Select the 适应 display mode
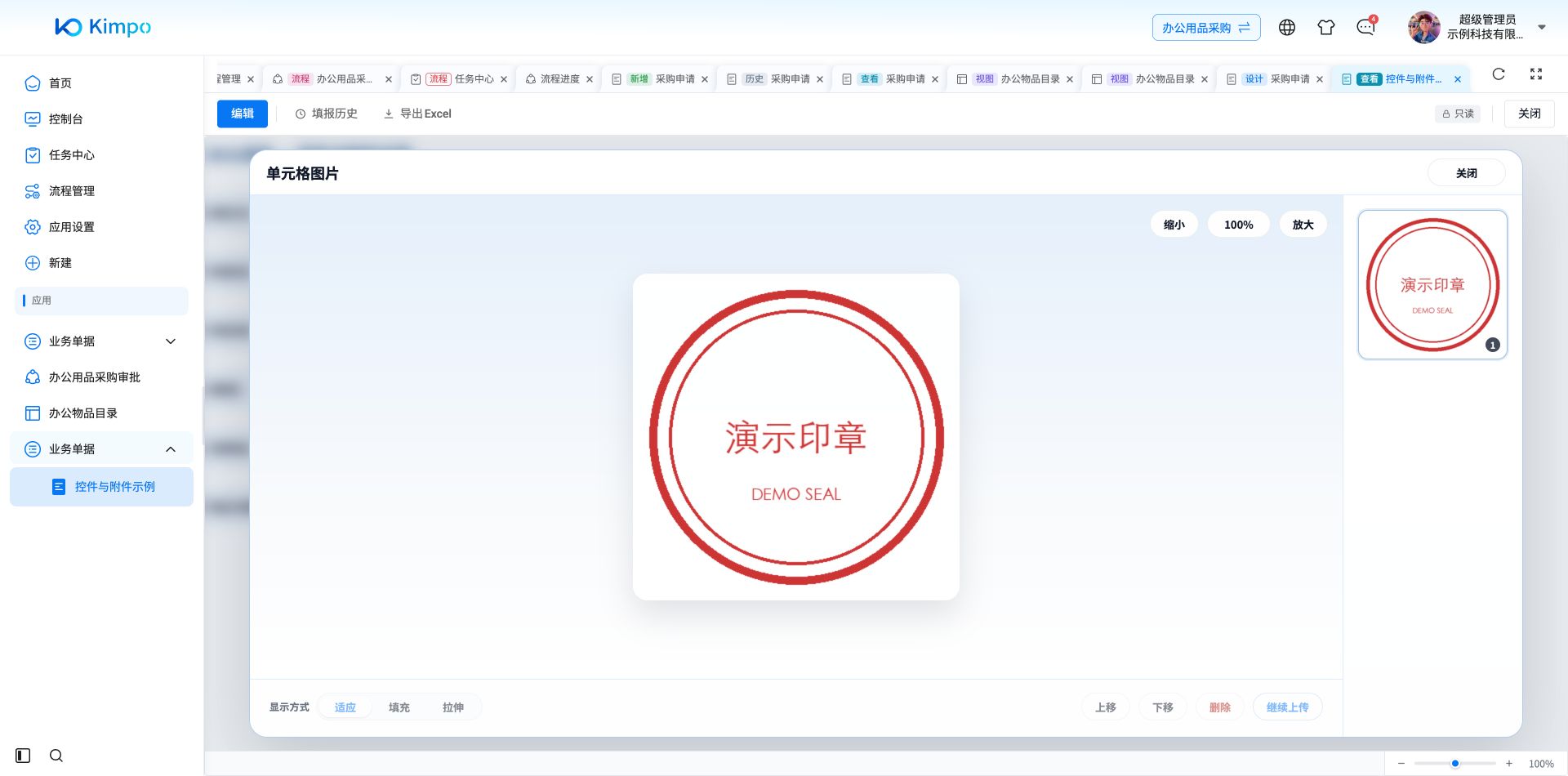 point(345,707)
